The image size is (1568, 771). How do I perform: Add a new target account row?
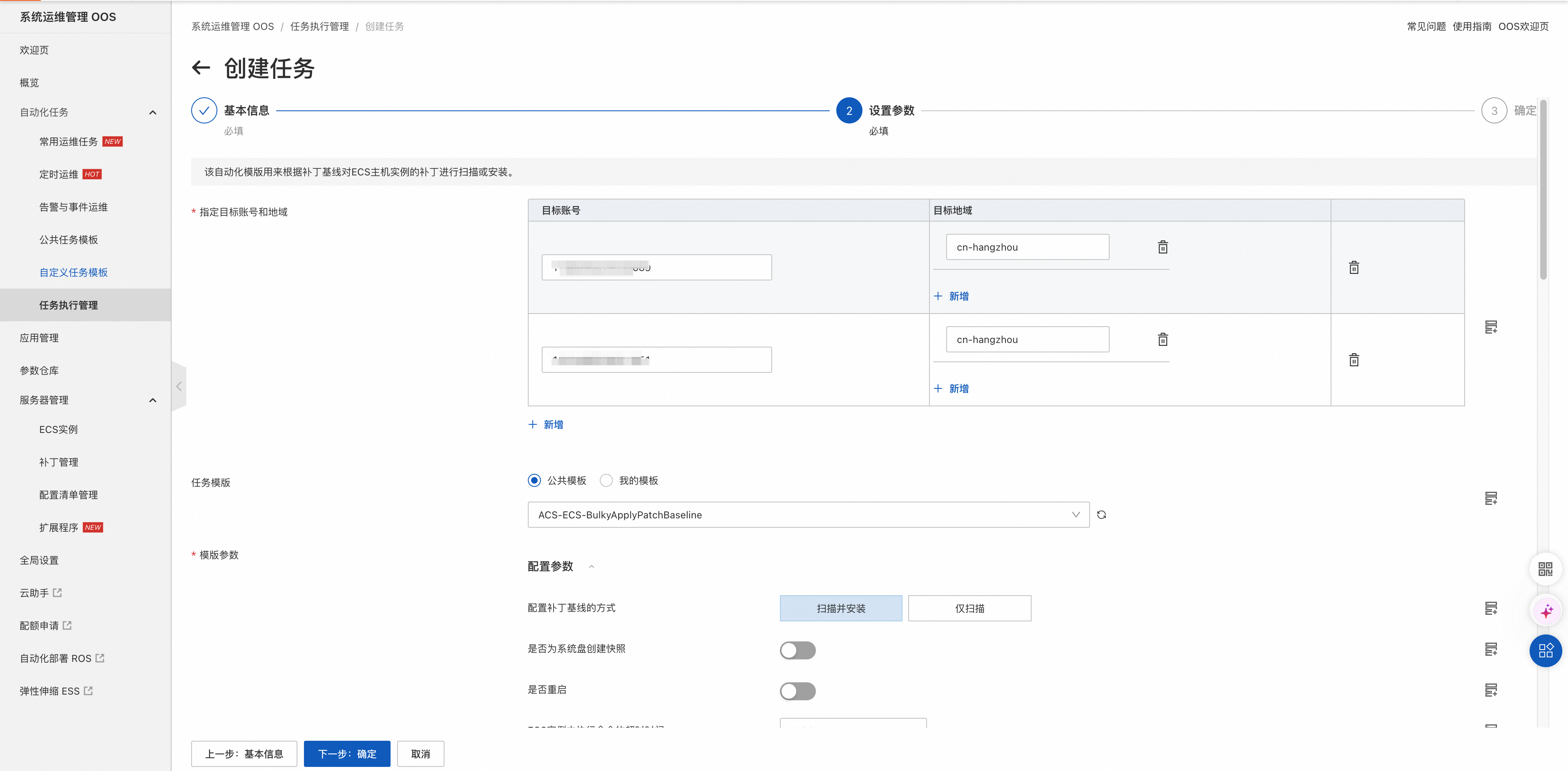tap(546, 424)
